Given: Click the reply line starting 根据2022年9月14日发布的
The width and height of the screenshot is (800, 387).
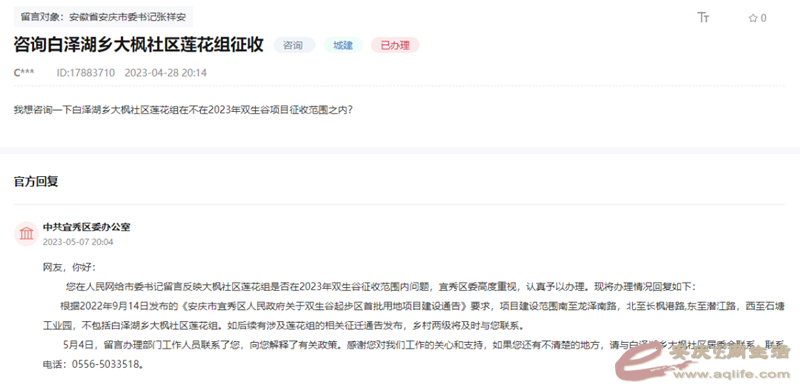Looking at the screenshot, I should (422, 306).
